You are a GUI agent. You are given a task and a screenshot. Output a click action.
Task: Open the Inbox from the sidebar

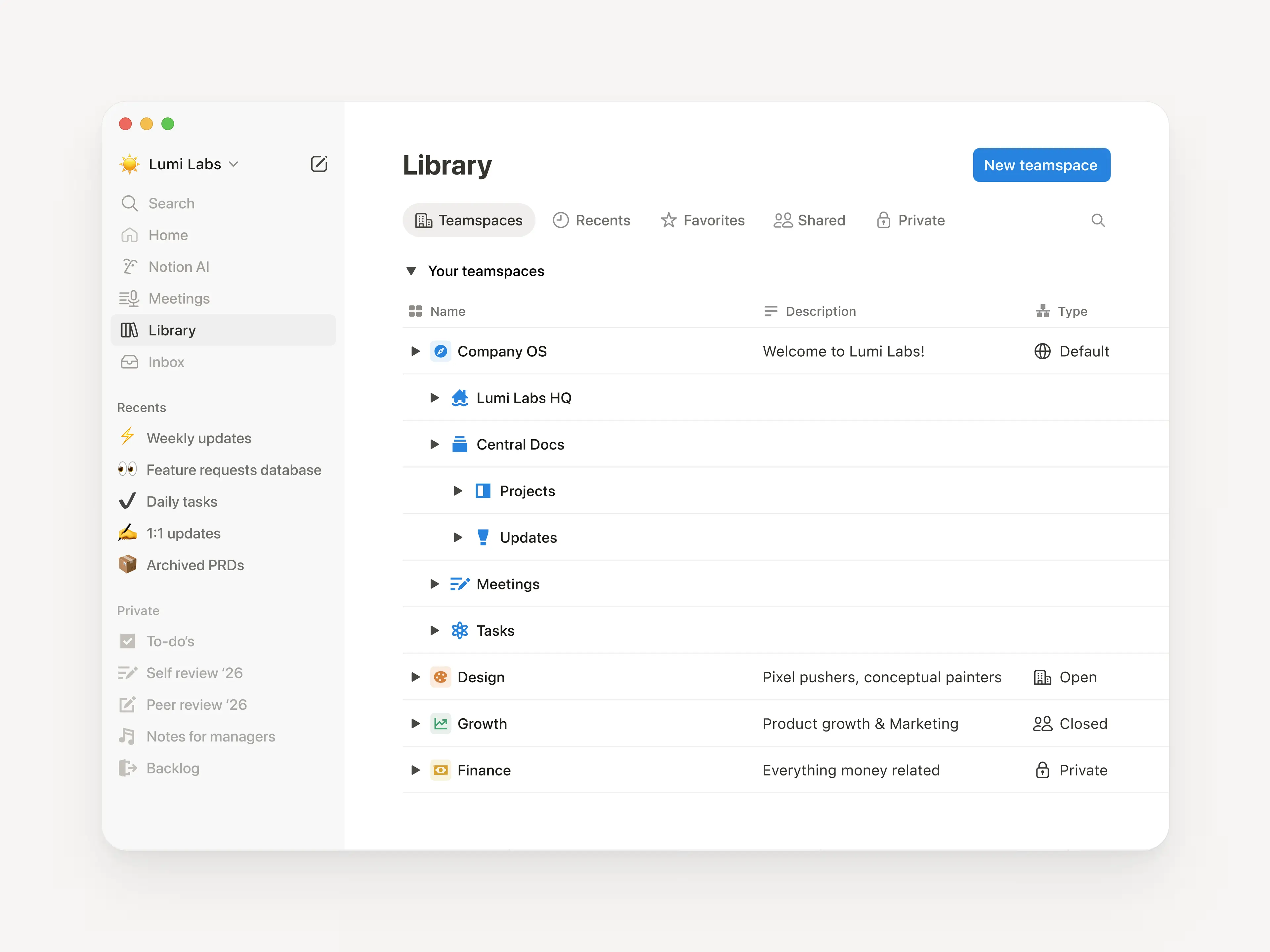pyautogui.click(x=166, y=362)
